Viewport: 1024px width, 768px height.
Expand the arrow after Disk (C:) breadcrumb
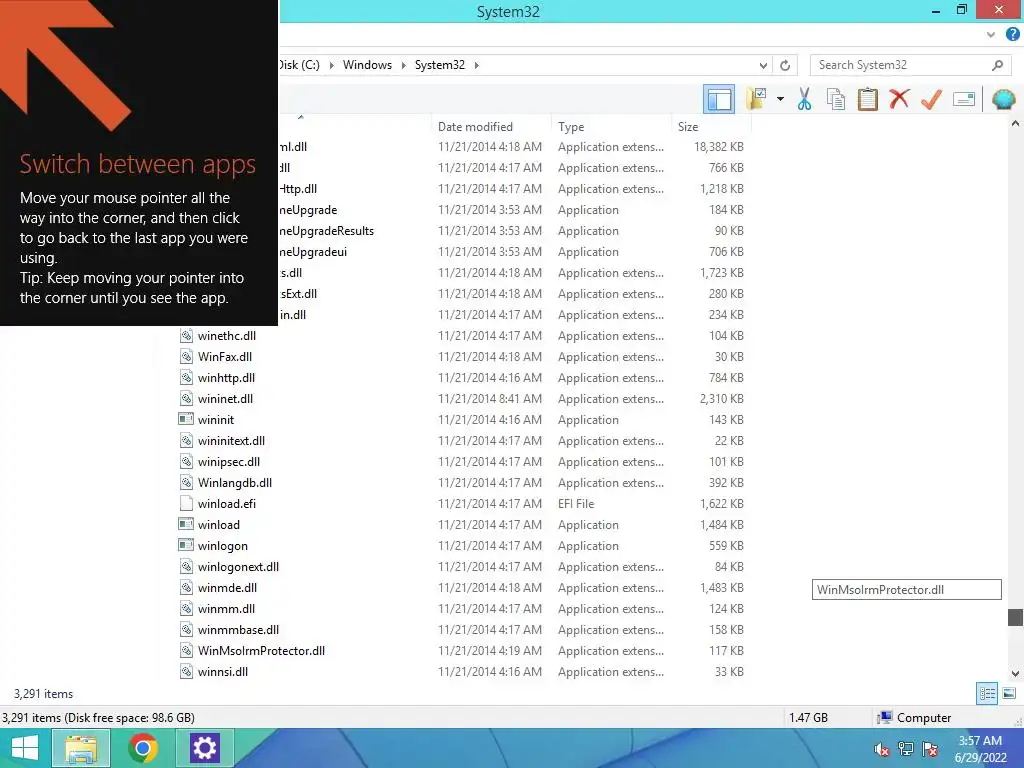331,65
